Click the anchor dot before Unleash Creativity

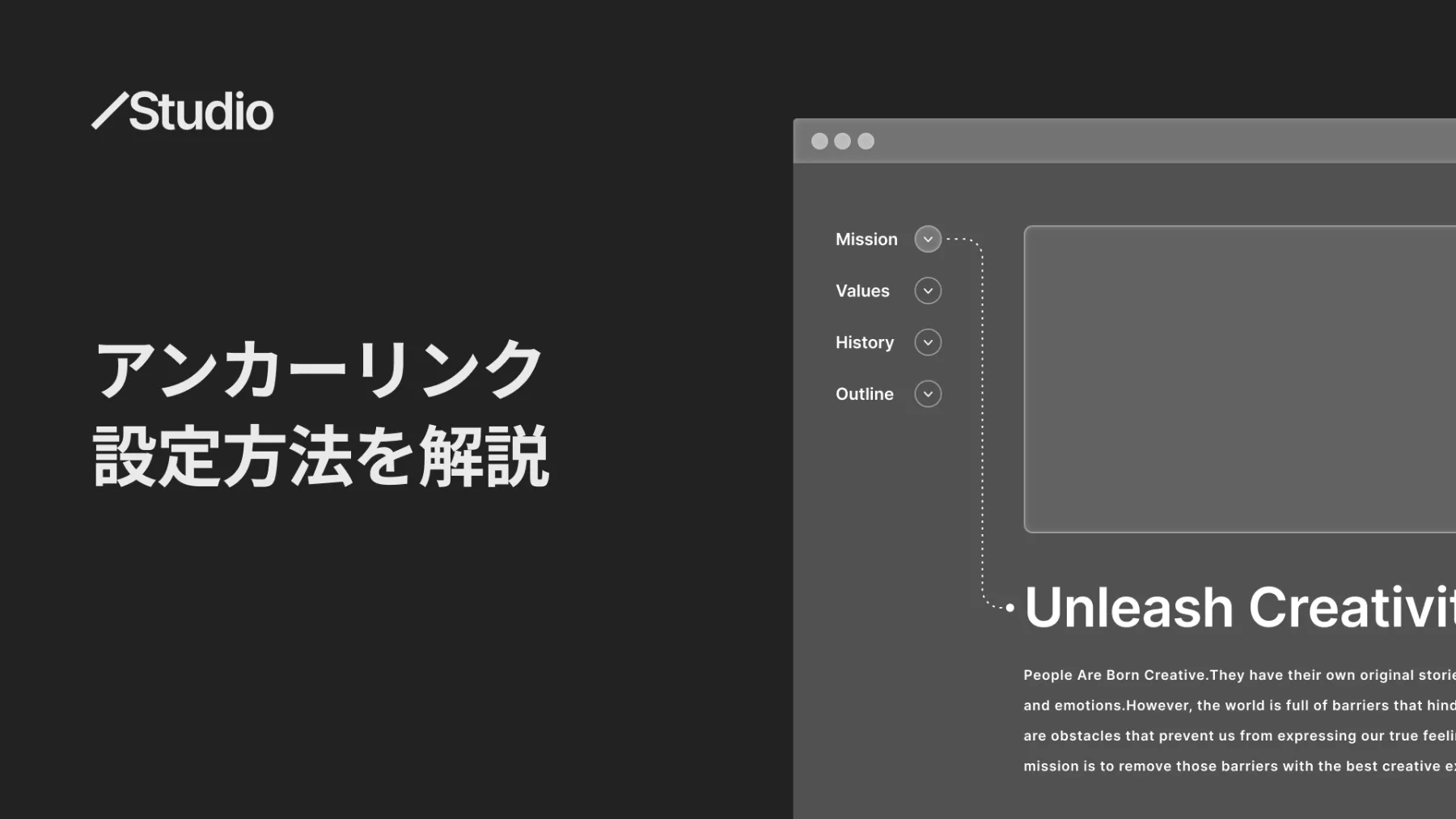coord(1009,607)
